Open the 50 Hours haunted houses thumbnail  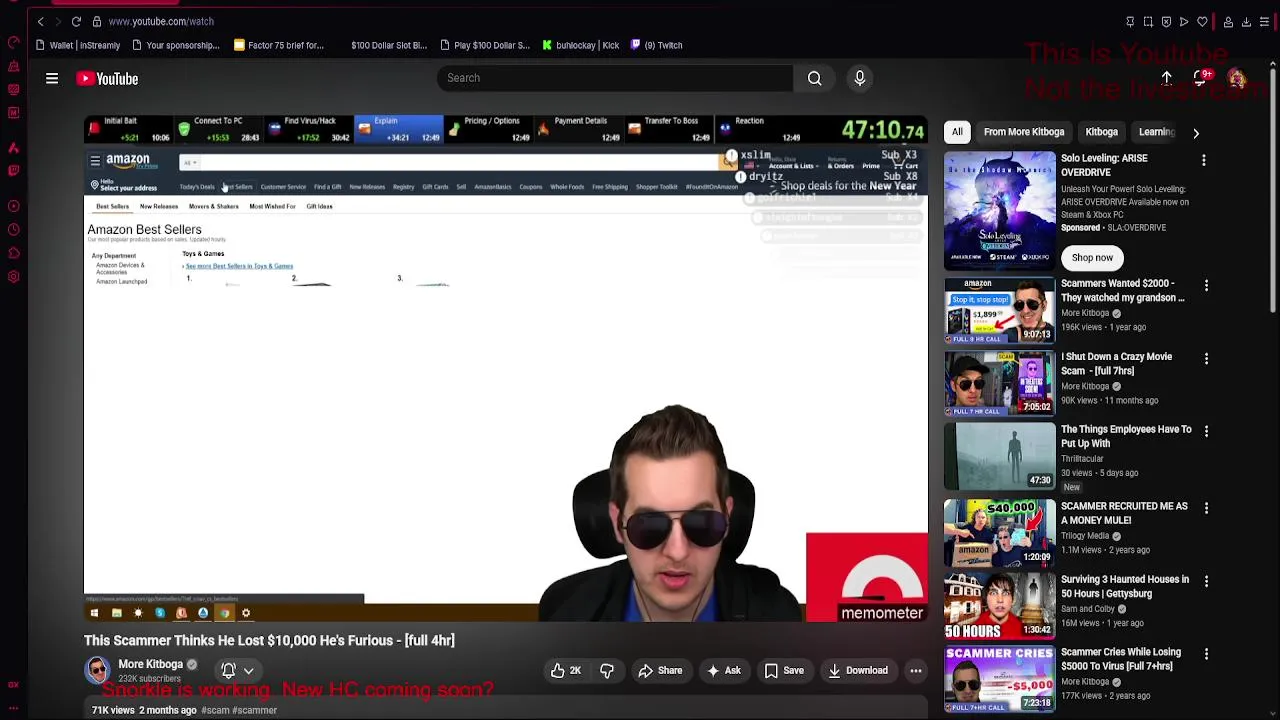pyautogui.click(x=1000, y=607)
